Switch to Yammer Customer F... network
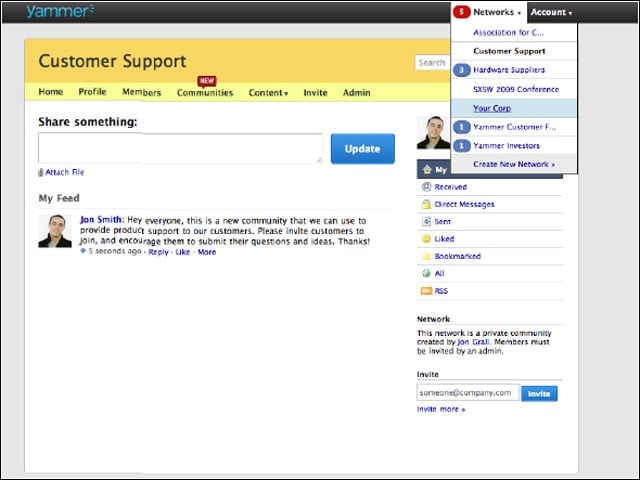The height and width of the screenshot is (480, 640). (x=514, y=127)
